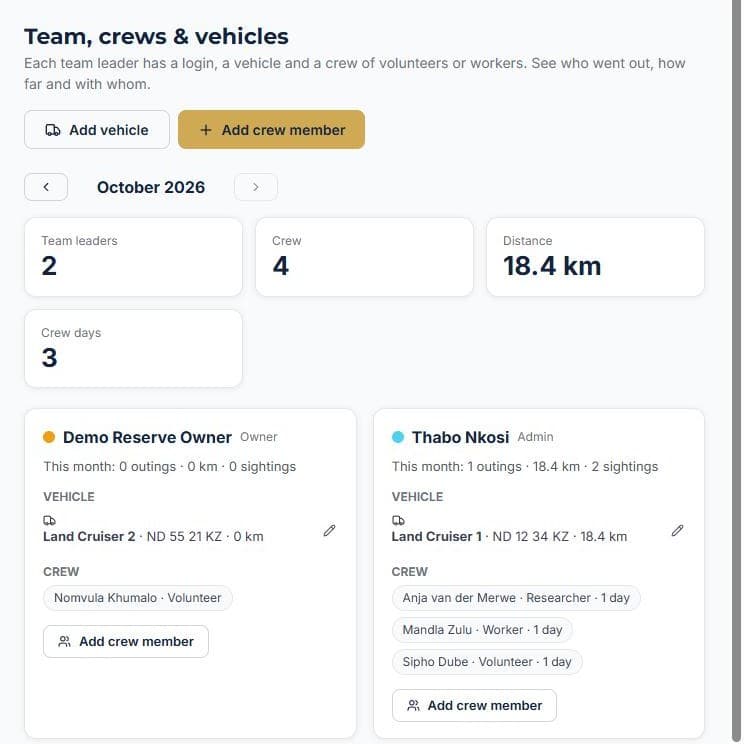This screenshot has width=744, height=744.
Task: Click blue dot beside Thabo Nkosi
Action: point(398,437)
